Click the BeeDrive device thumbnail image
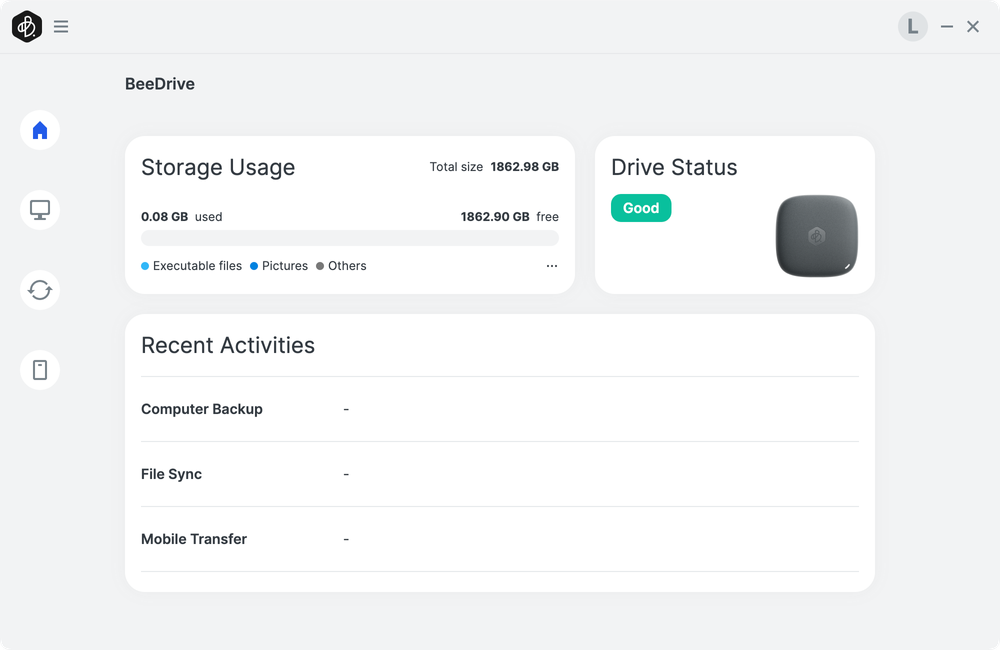The height and width of the screenshot is (650, 1000). pyautogui.click(x=816, y=236)
